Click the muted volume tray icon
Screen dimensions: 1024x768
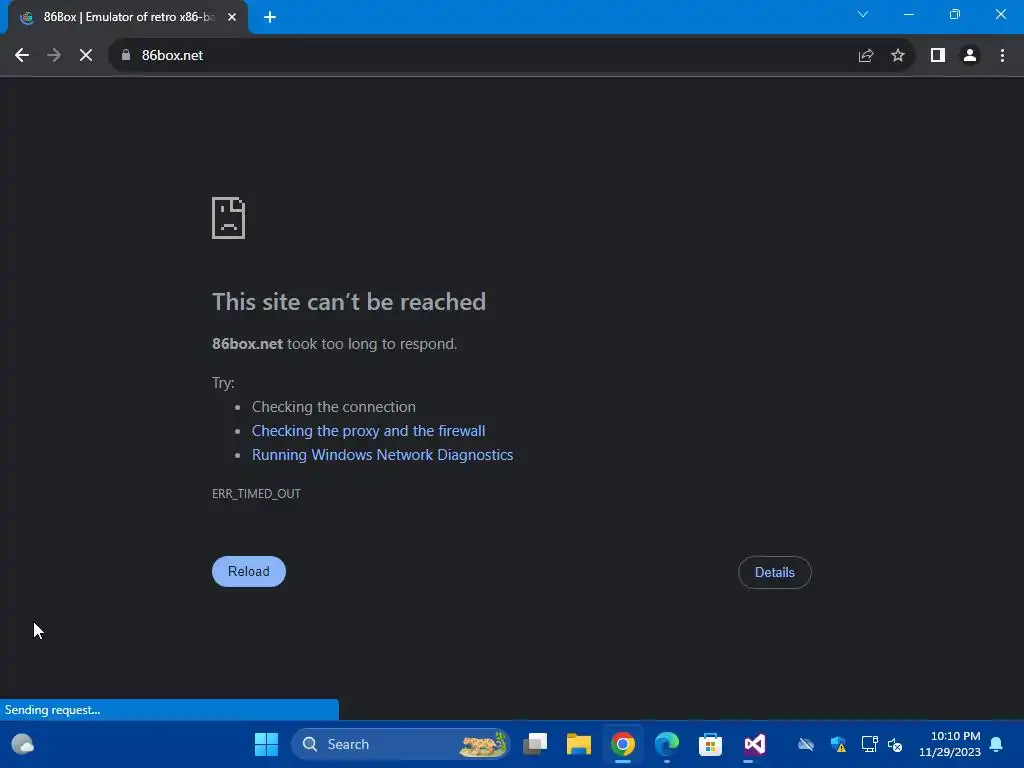[895, 744]
